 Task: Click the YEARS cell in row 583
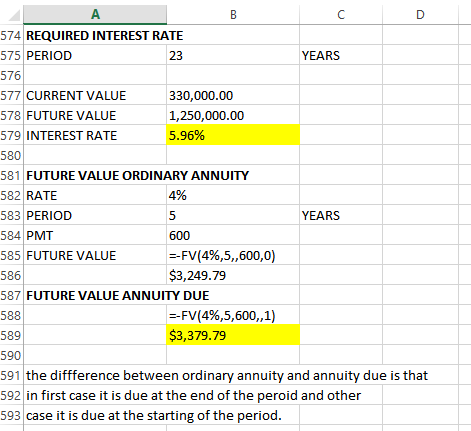tap(341, 215)
